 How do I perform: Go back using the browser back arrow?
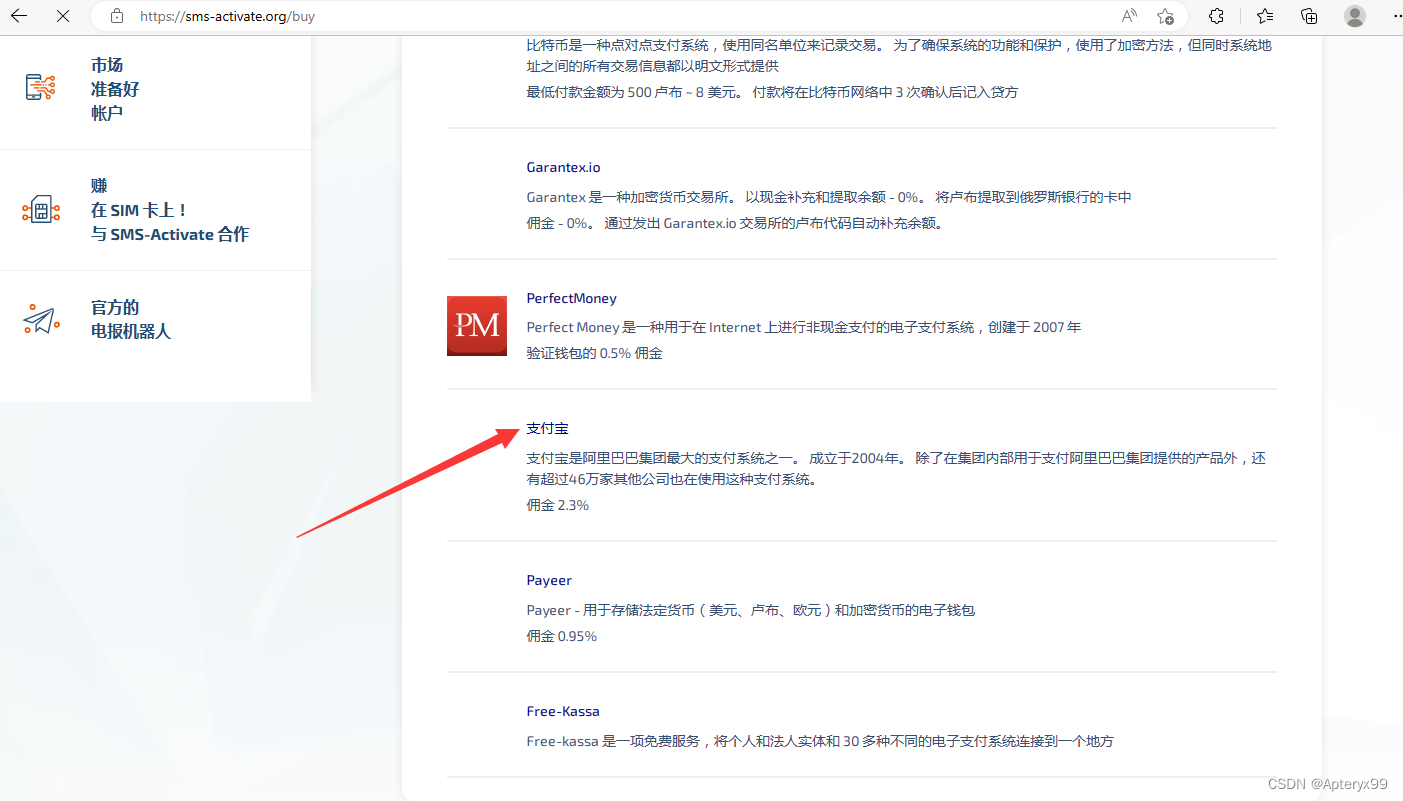(x=19, y=16)
